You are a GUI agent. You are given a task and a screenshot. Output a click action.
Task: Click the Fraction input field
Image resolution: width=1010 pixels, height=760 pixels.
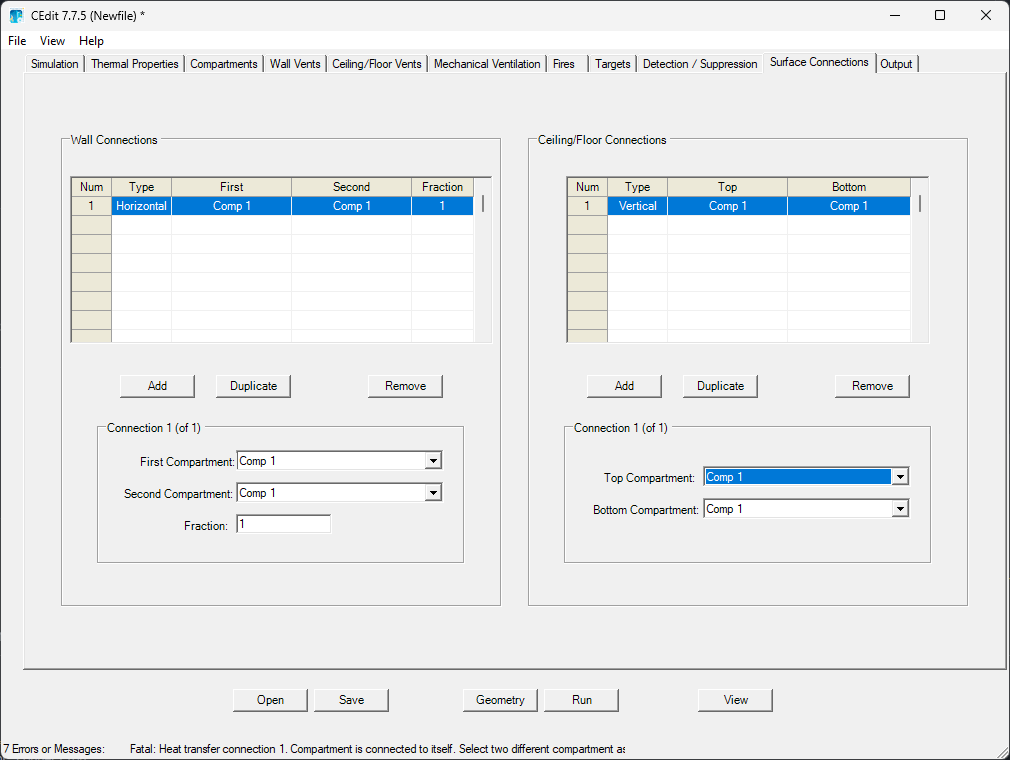[x=283, y=525]
